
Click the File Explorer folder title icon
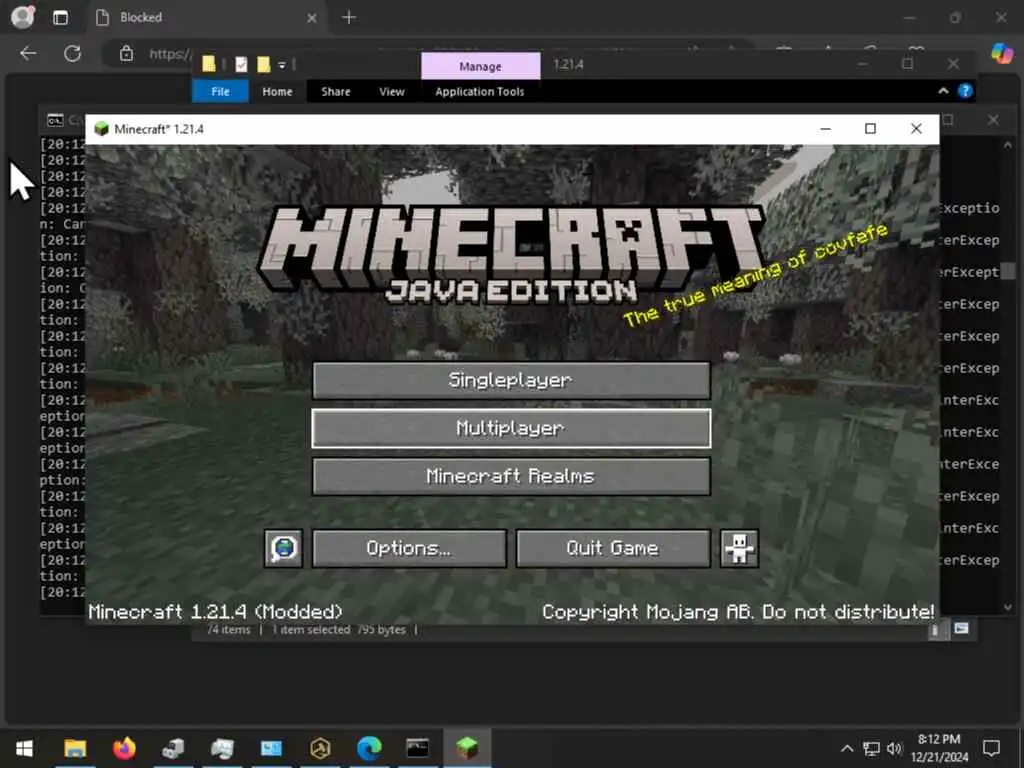pyautogui.click(x=208, y=64)
